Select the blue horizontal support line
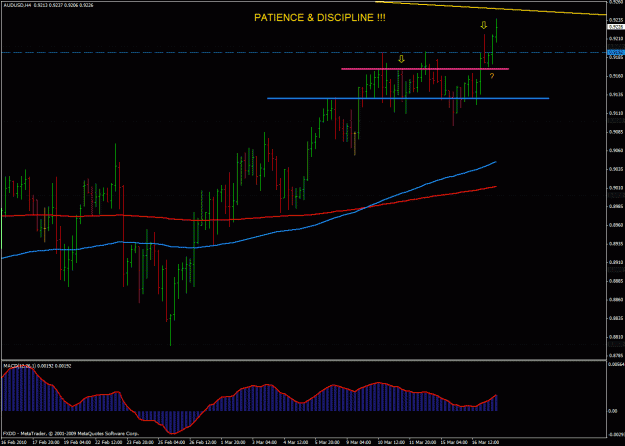The image size is (625, 446). click(408, 98)
